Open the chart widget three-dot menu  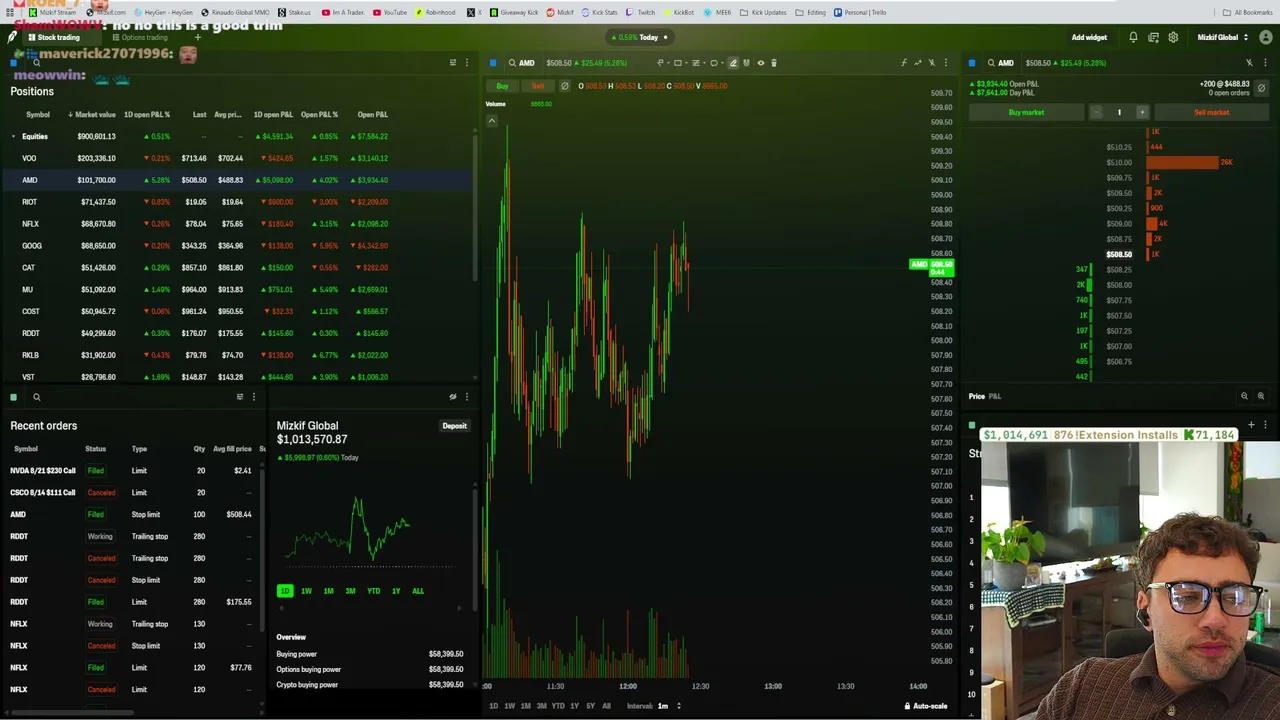click(x=946, y=63)
